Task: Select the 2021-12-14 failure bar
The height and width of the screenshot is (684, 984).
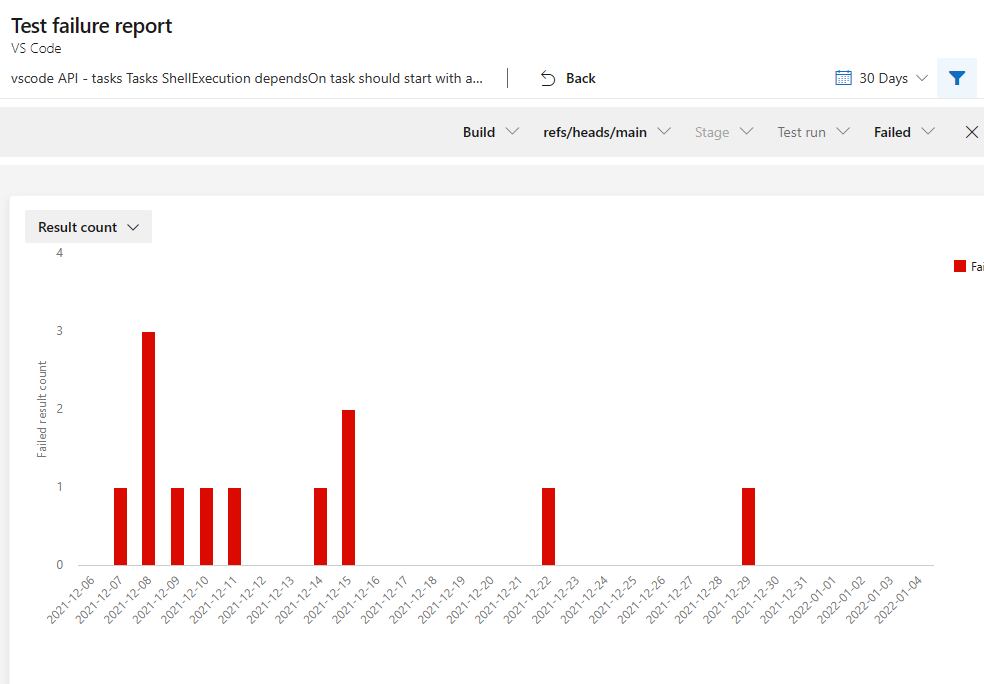Action: click(x=320, y=526)
